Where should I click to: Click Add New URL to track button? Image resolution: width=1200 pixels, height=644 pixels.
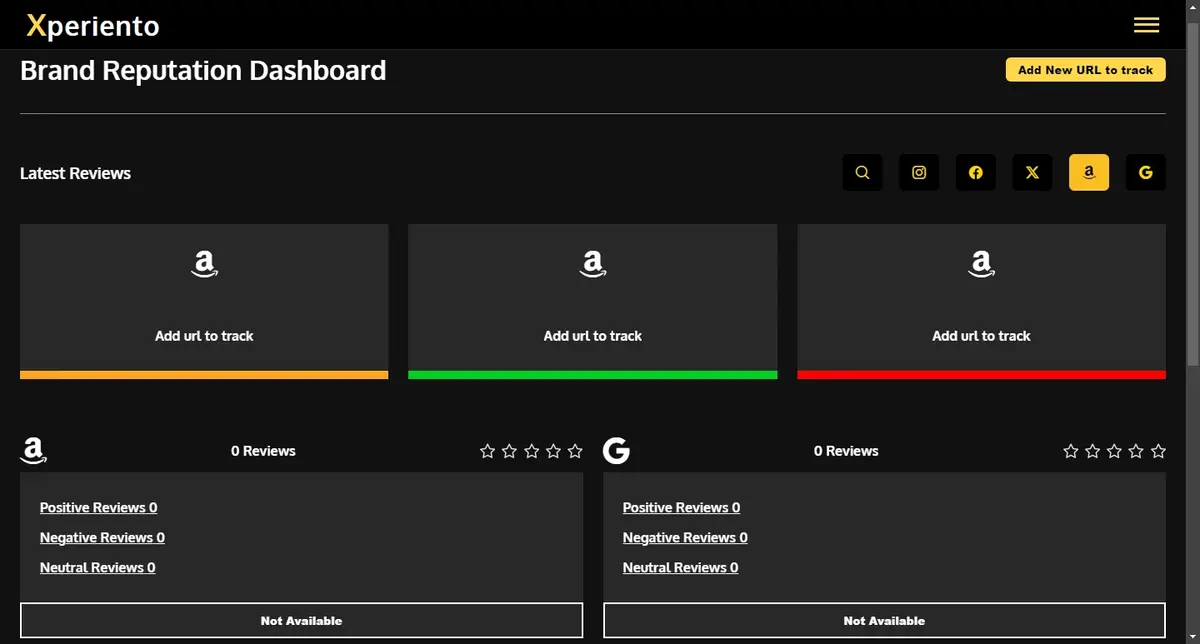pos(1085,70)
